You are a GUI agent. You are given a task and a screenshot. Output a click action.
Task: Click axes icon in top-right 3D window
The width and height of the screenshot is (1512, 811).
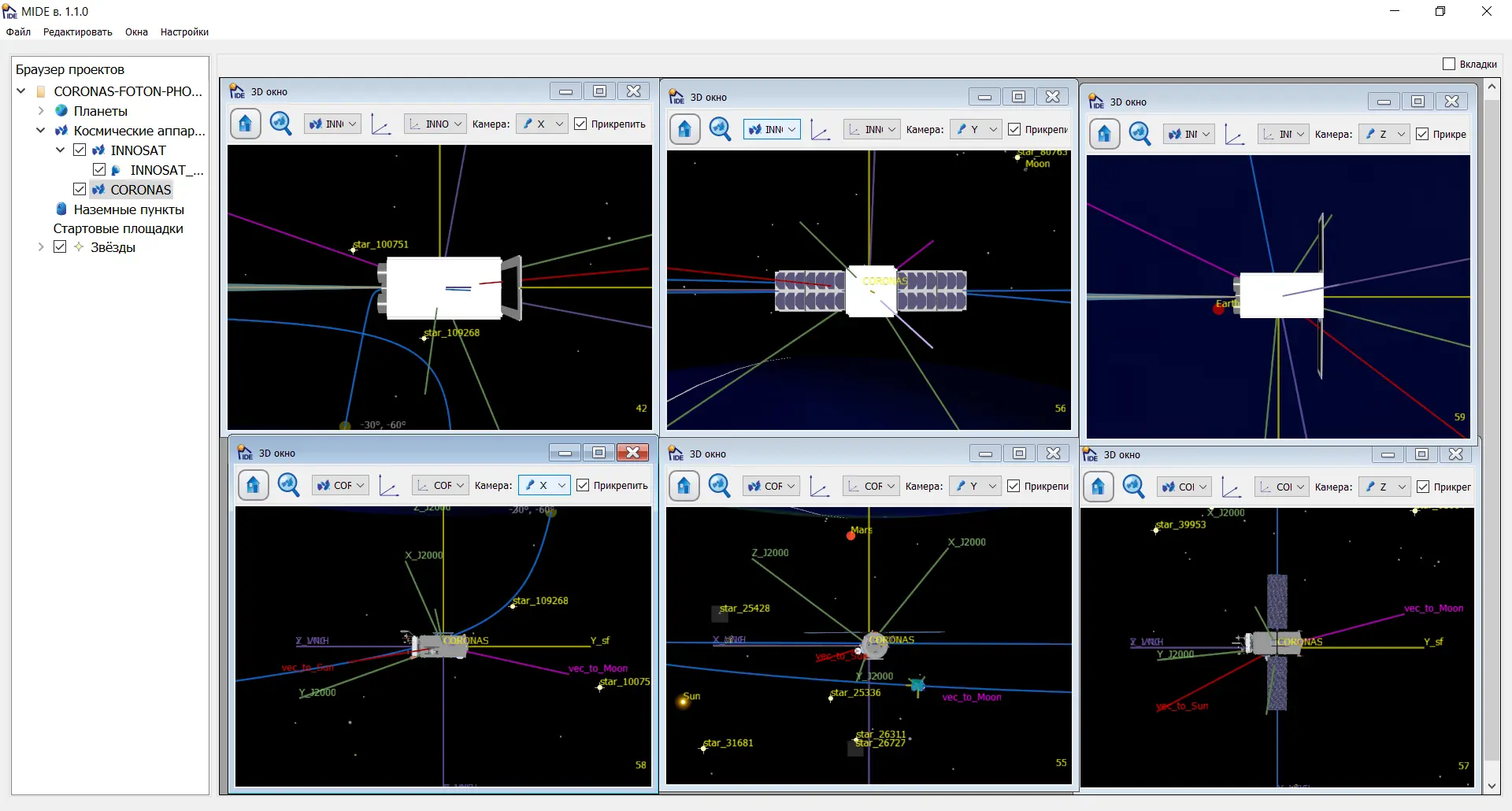pyautogui.click(x=1234, y=135)
